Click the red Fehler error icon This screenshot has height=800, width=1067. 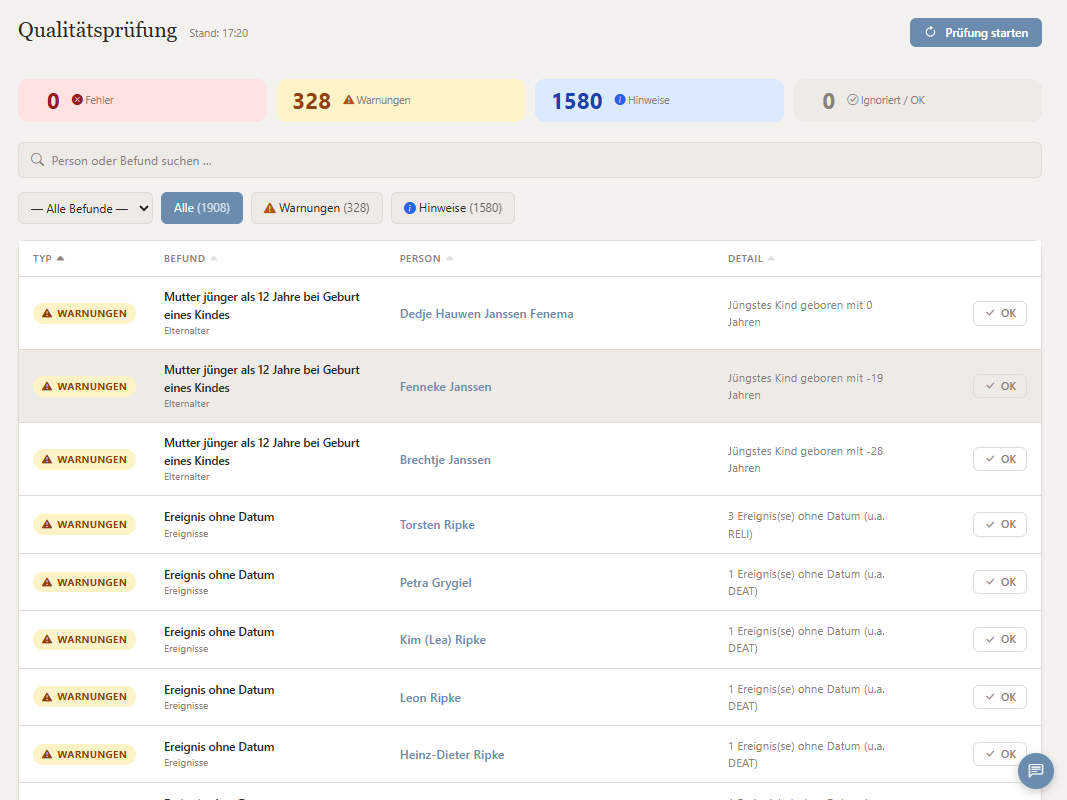78,100
